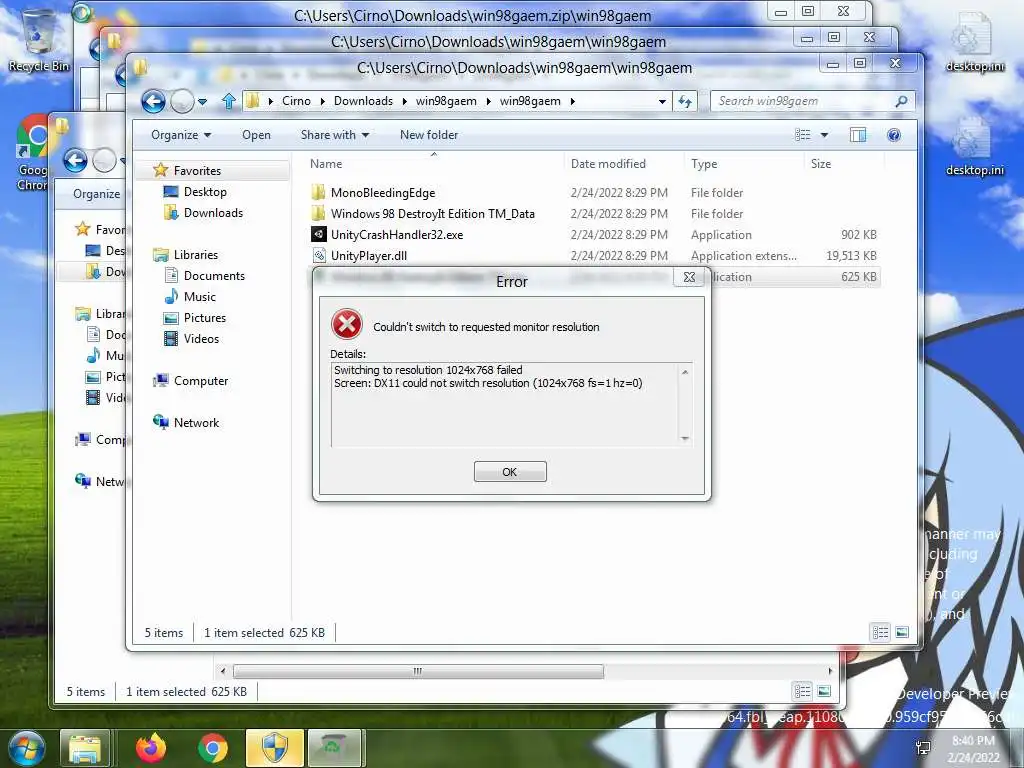Sort by the Size column header
This screenshot has height=768, width=1024.
821,164
